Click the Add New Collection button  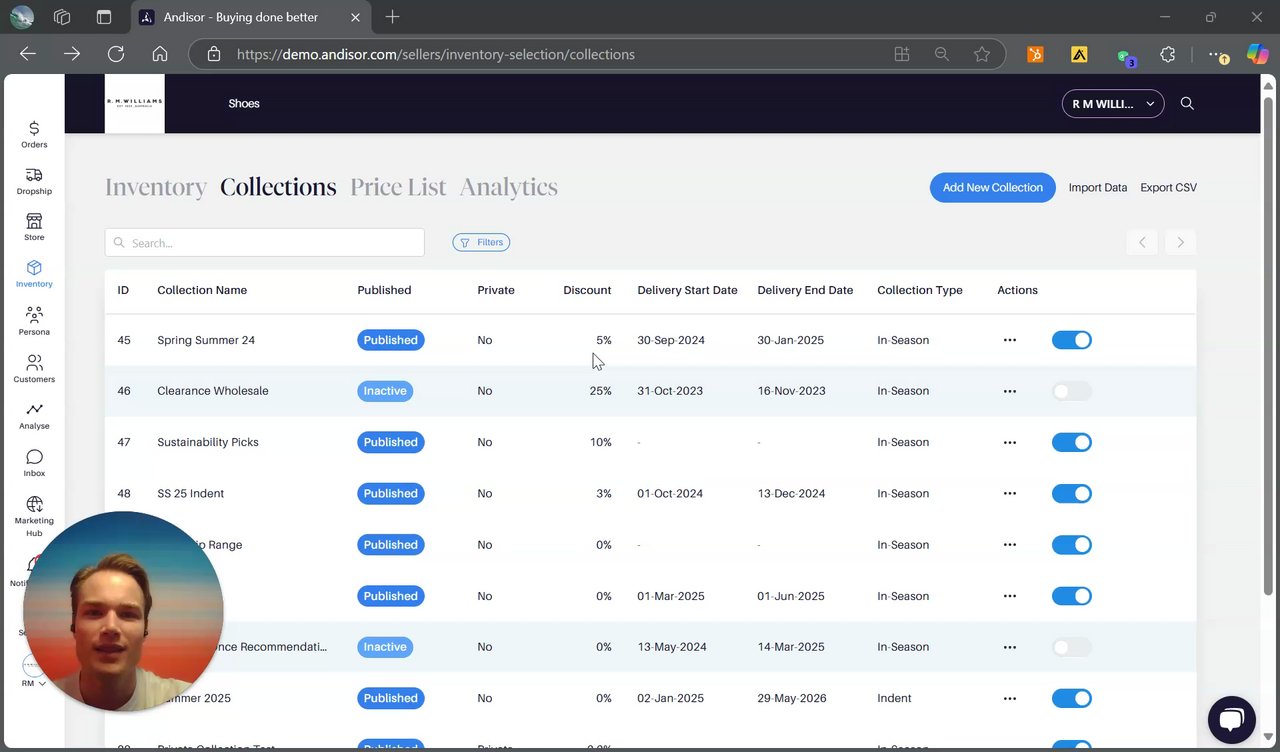point(992,187)
